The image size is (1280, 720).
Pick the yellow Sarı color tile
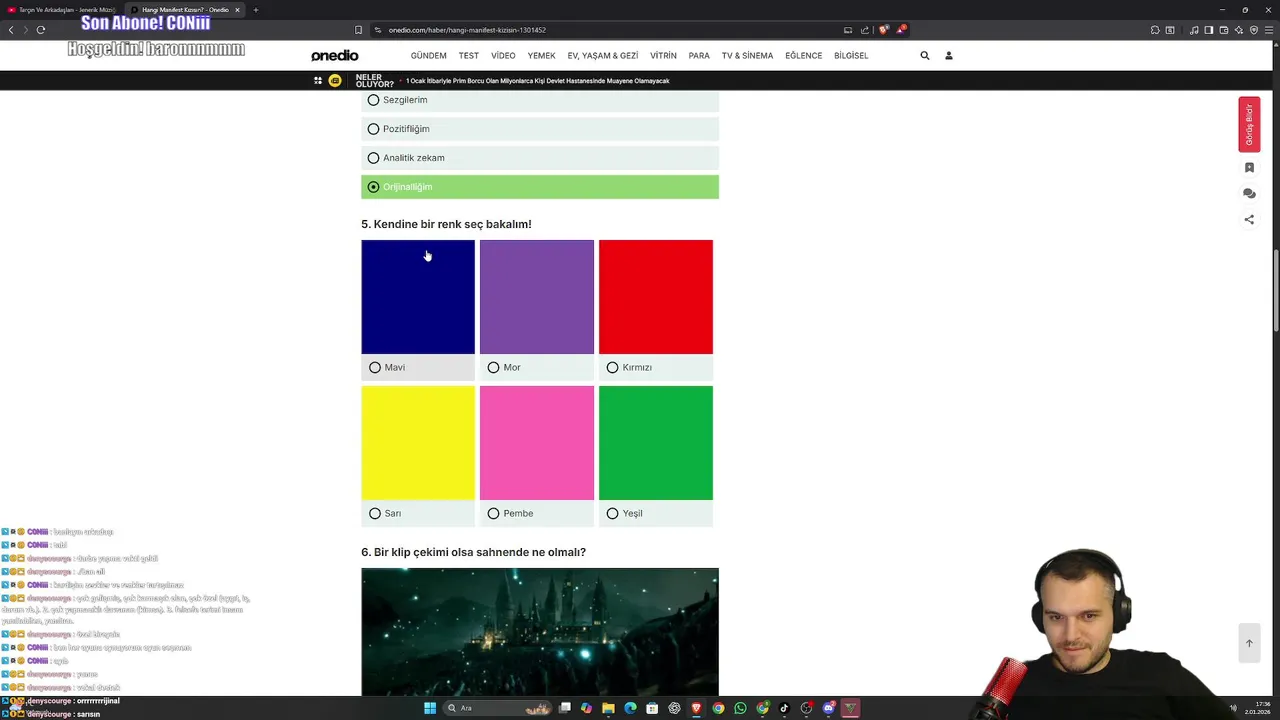tap(418, 443)
